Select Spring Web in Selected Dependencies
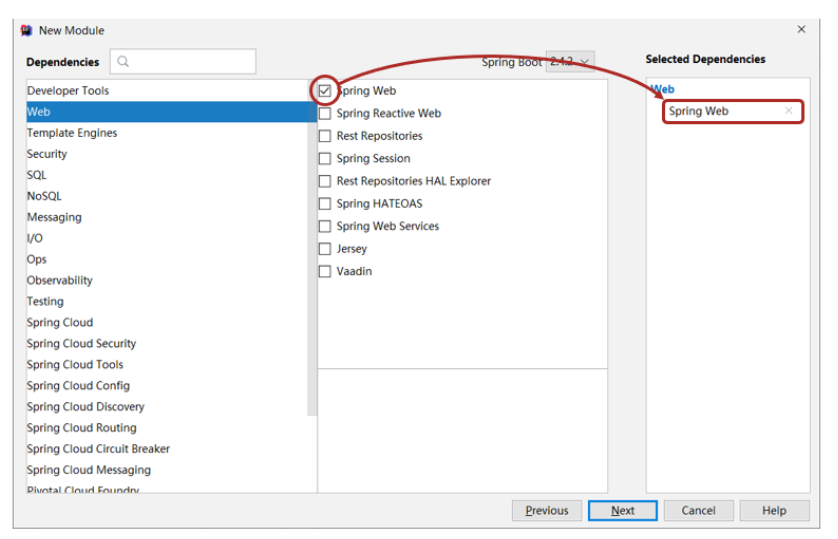838x539 pixels. tap(733, 111)
